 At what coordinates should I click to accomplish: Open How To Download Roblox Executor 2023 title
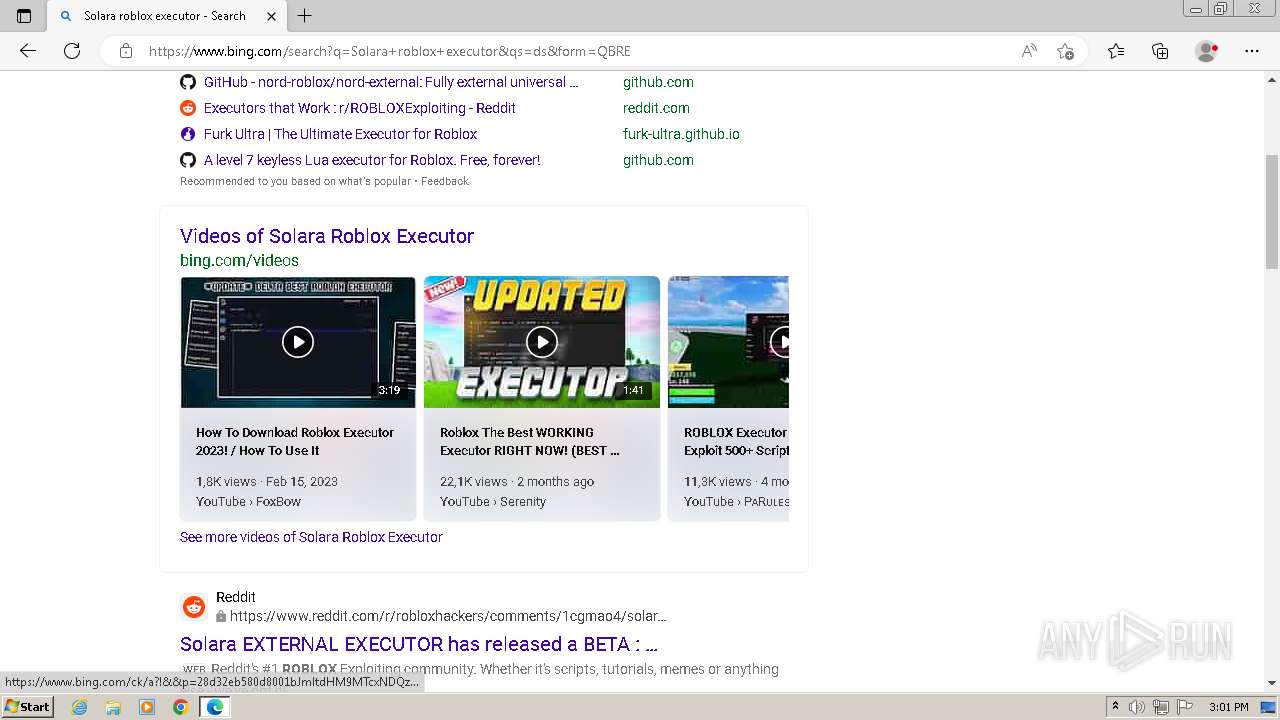pyautogui.click(x=295, y=441)
